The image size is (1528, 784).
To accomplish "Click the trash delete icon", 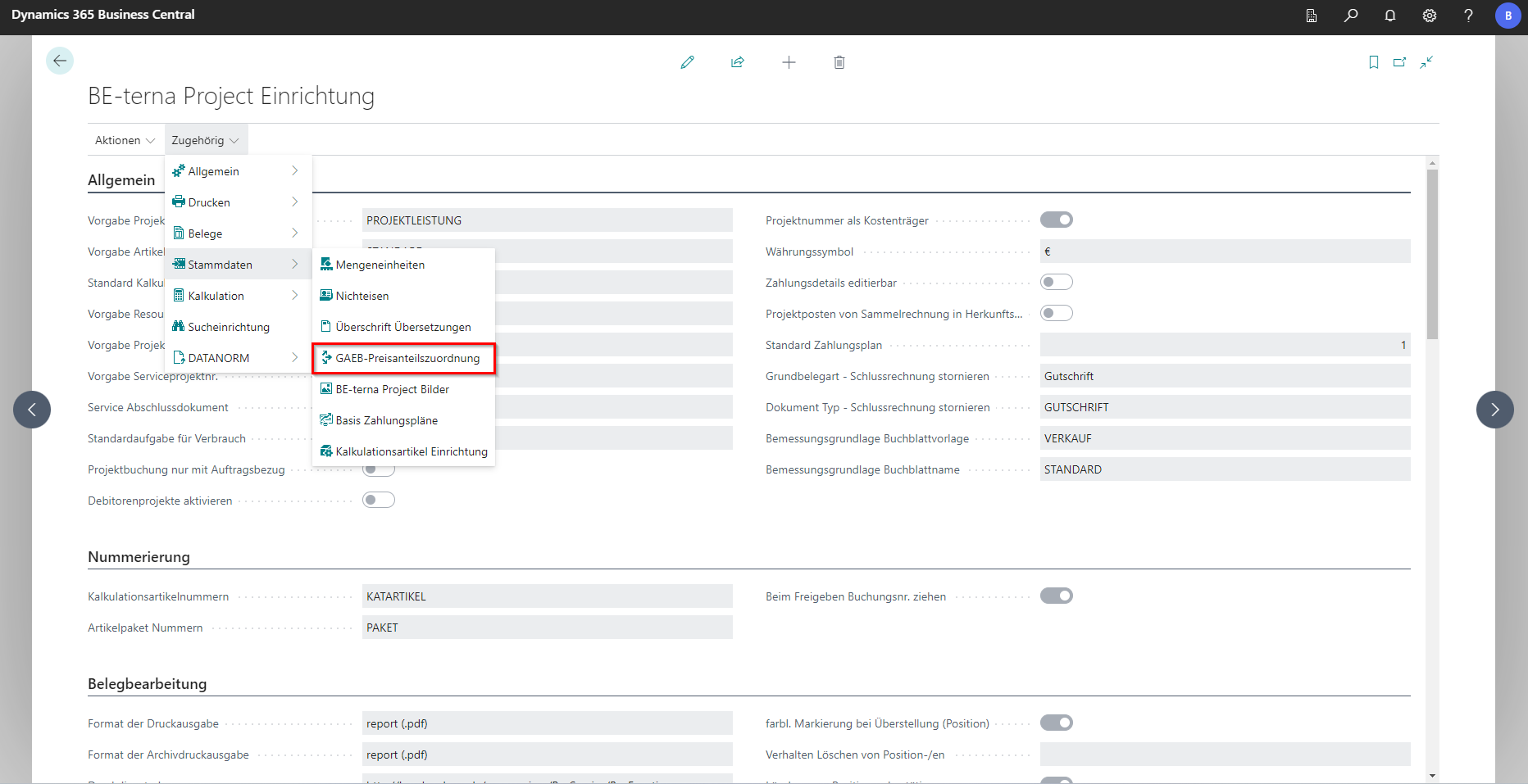I will pos(839,62).
